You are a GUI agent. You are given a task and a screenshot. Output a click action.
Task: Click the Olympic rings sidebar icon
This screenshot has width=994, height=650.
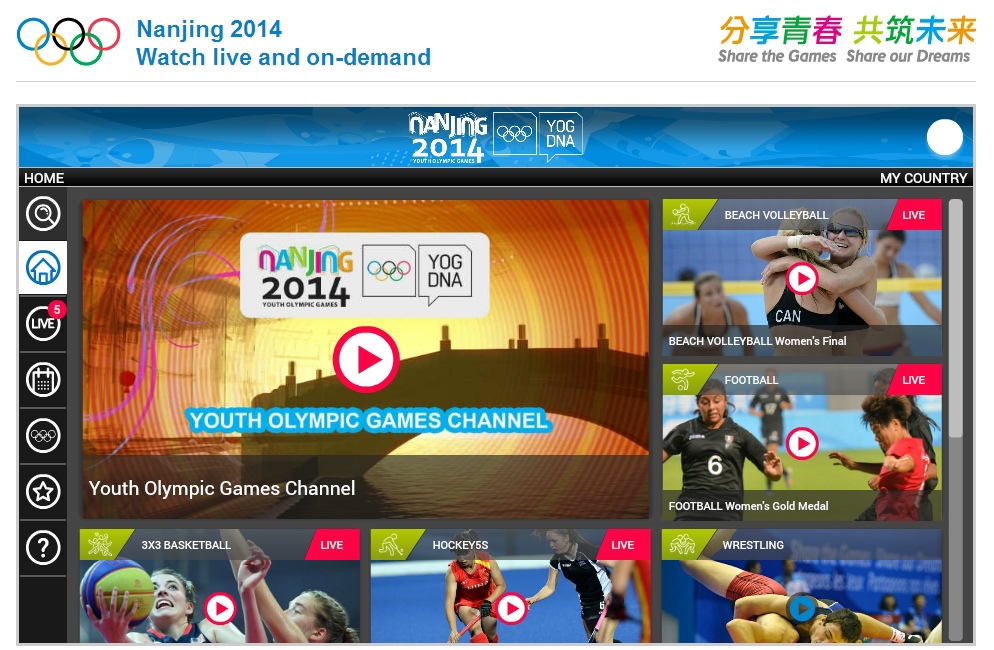click(x=43, y=436)
